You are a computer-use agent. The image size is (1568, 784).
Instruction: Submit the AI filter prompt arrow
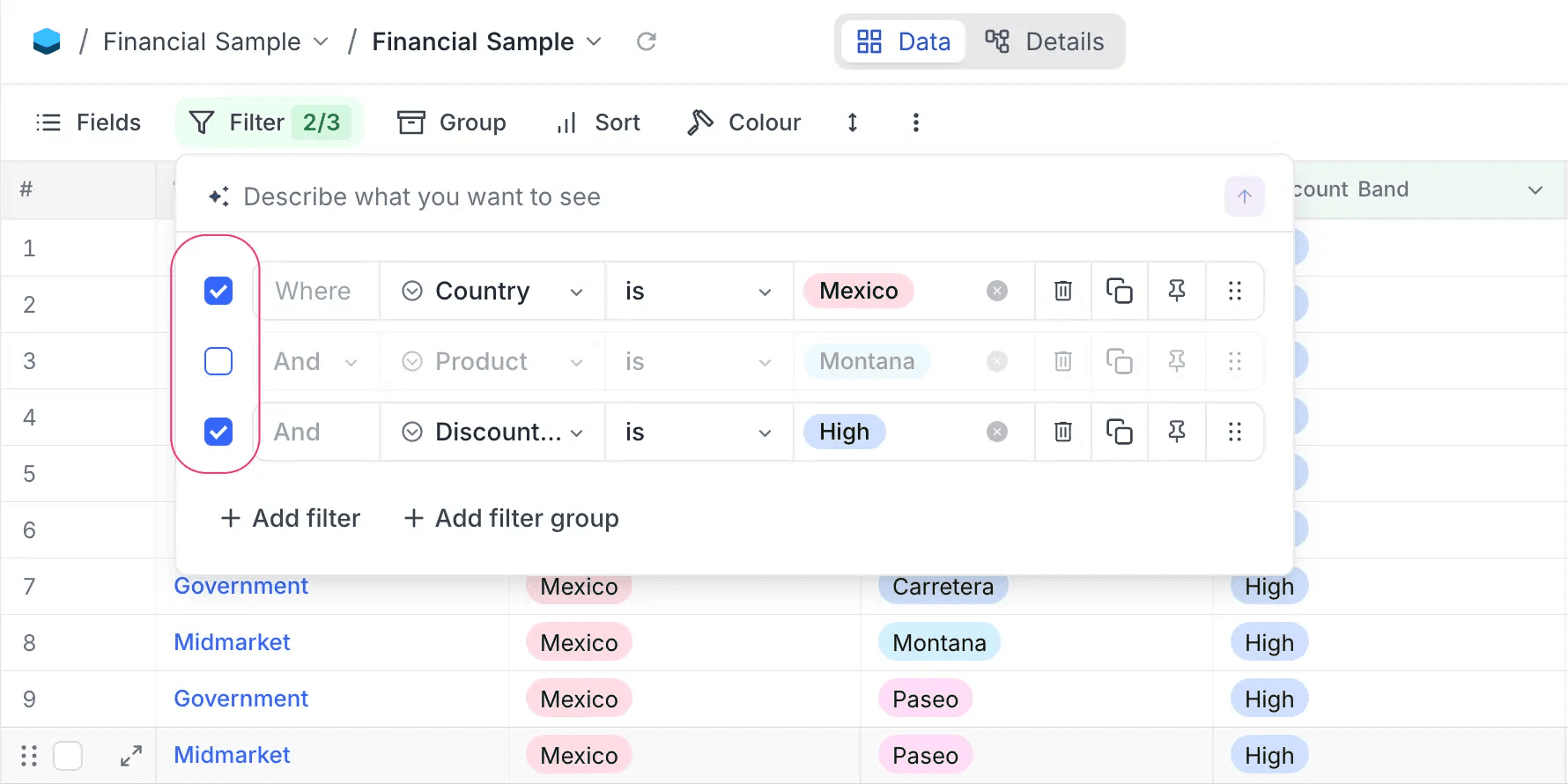pos(1244,196)
